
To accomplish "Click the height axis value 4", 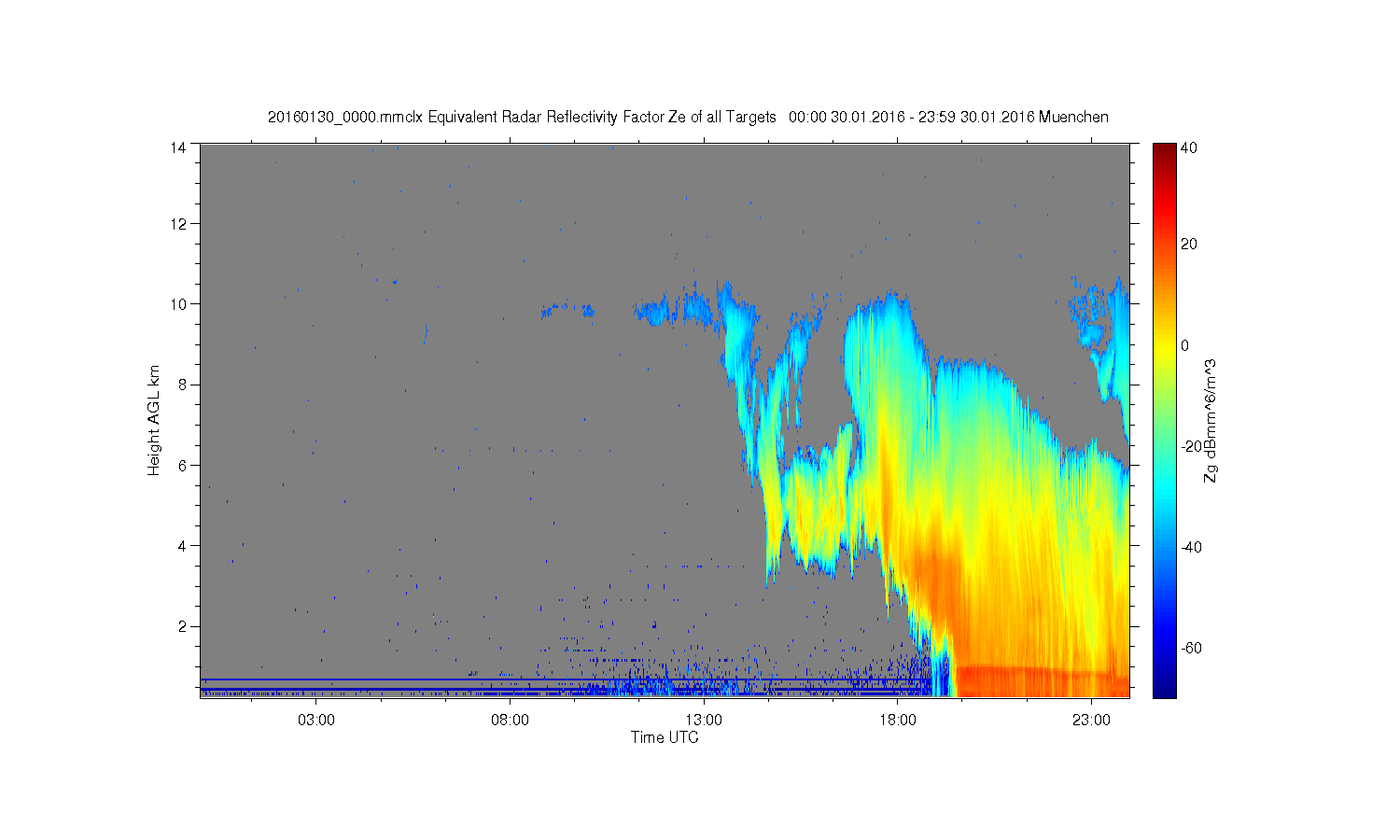I will pyautogui.click(x=182, y=545).
